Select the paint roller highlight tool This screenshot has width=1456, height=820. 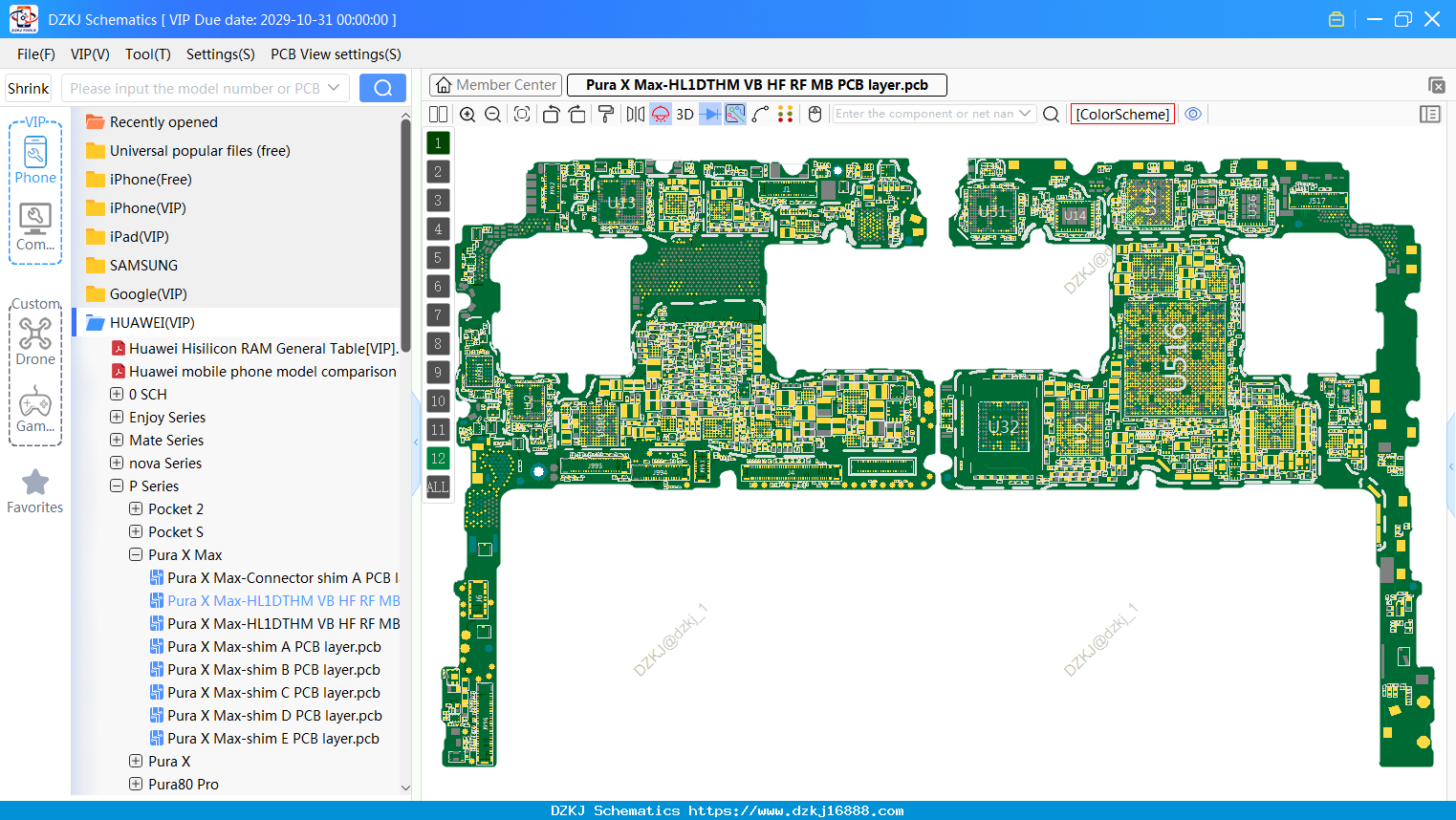pyautogui.click(x=606, y=114)
